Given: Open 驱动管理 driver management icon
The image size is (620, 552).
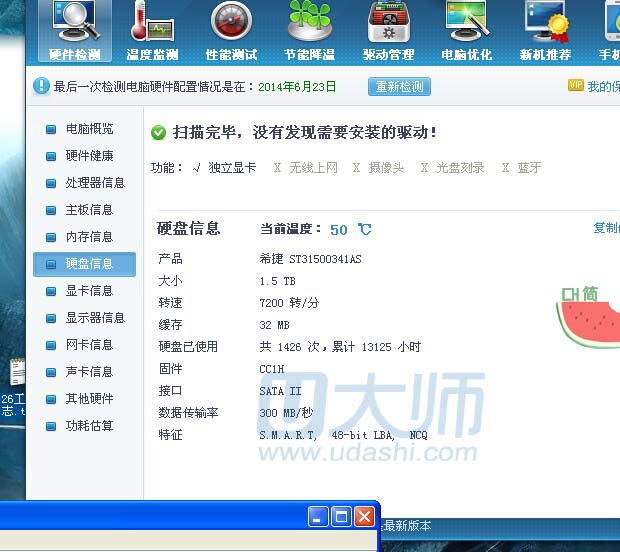Looking at the screenshot, I should coord(388,30).
